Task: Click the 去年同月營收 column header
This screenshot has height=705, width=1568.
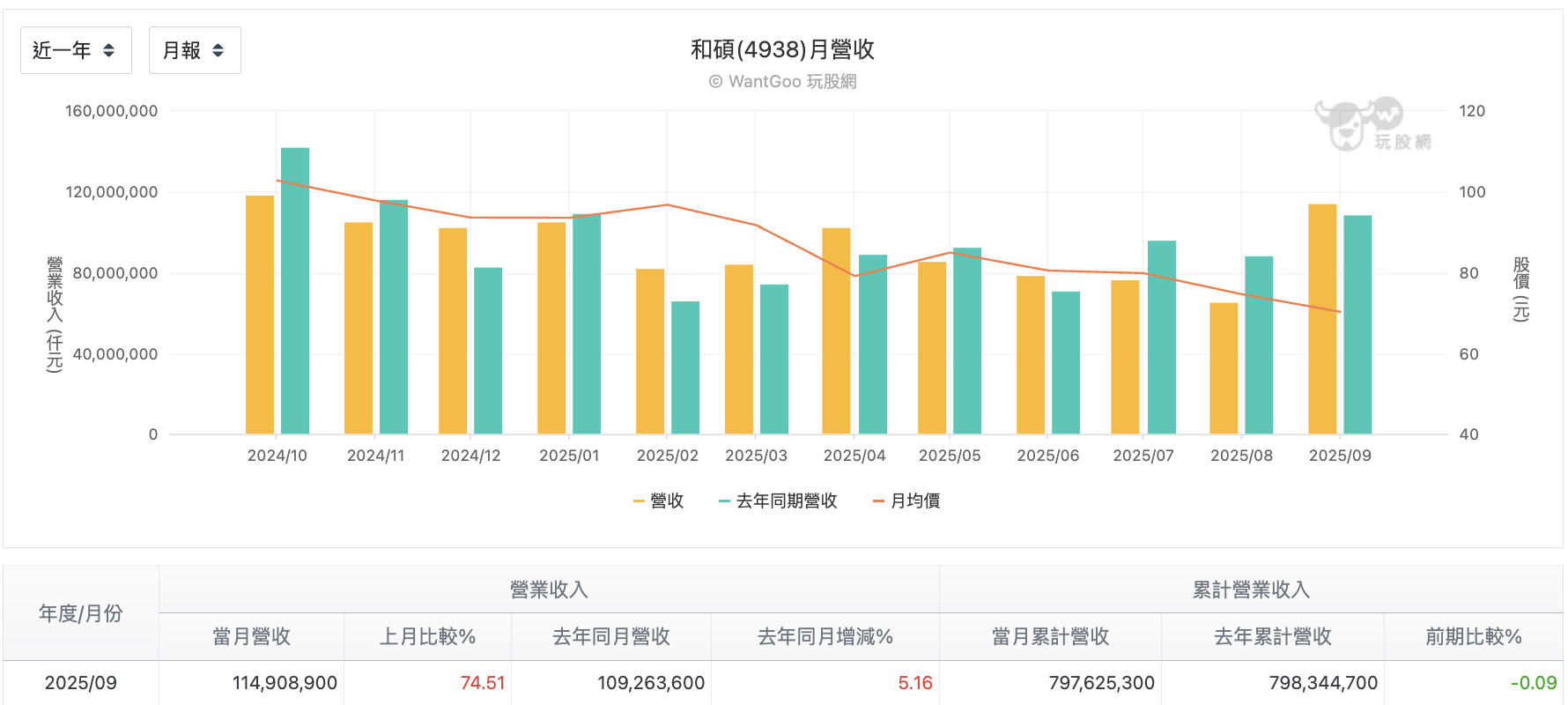Action: click(611, 636)
